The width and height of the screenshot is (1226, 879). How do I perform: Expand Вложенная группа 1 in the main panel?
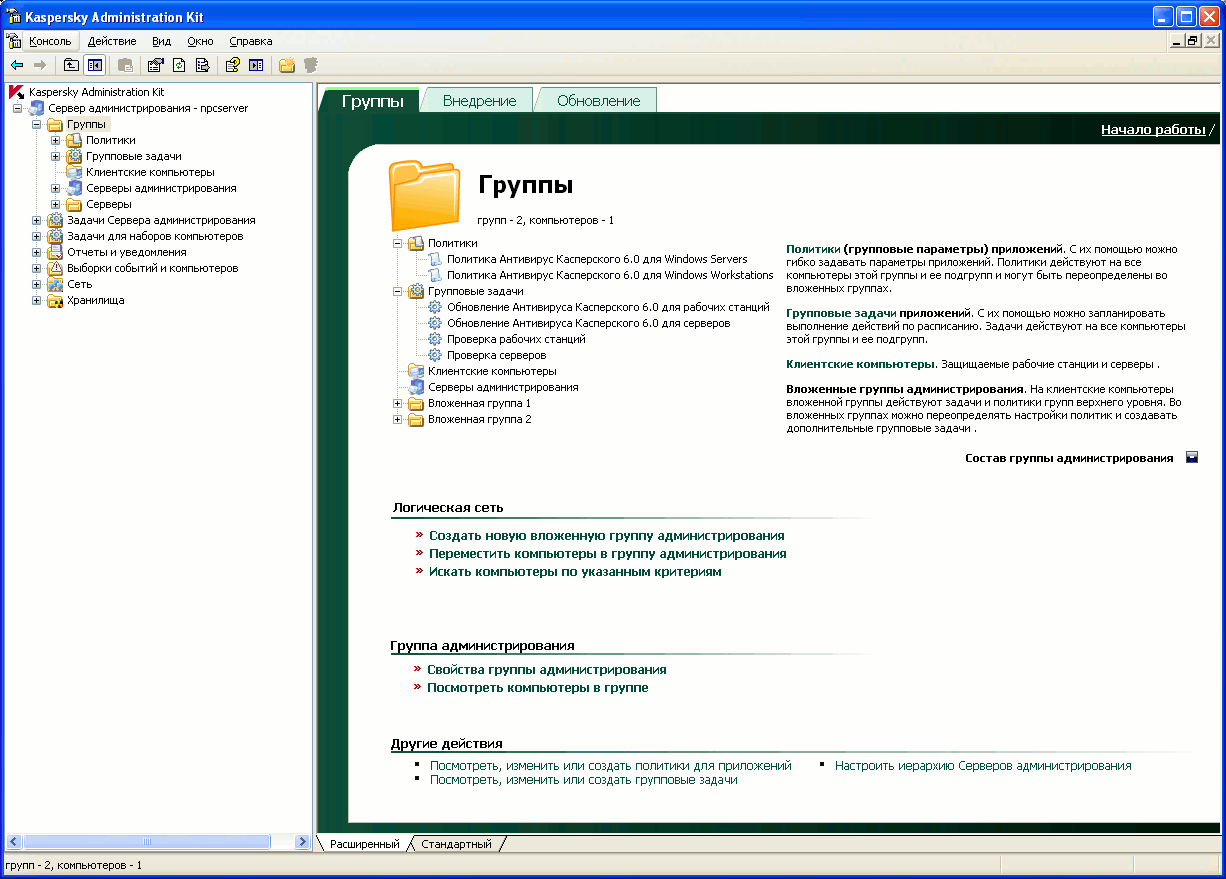(x=398, y=403)
